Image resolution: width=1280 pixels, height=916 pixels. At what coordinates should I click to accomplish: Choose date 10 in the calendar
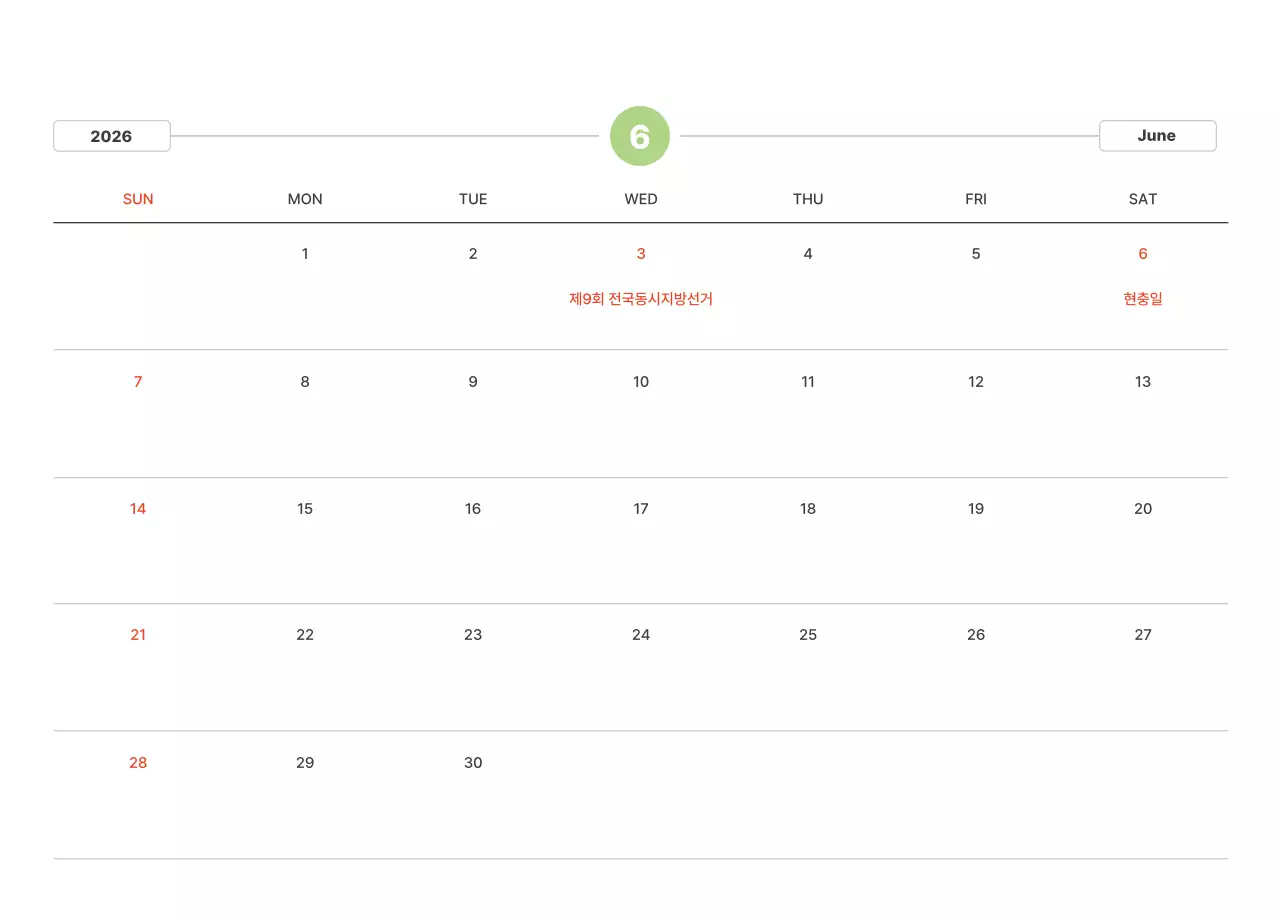point(641,382)
